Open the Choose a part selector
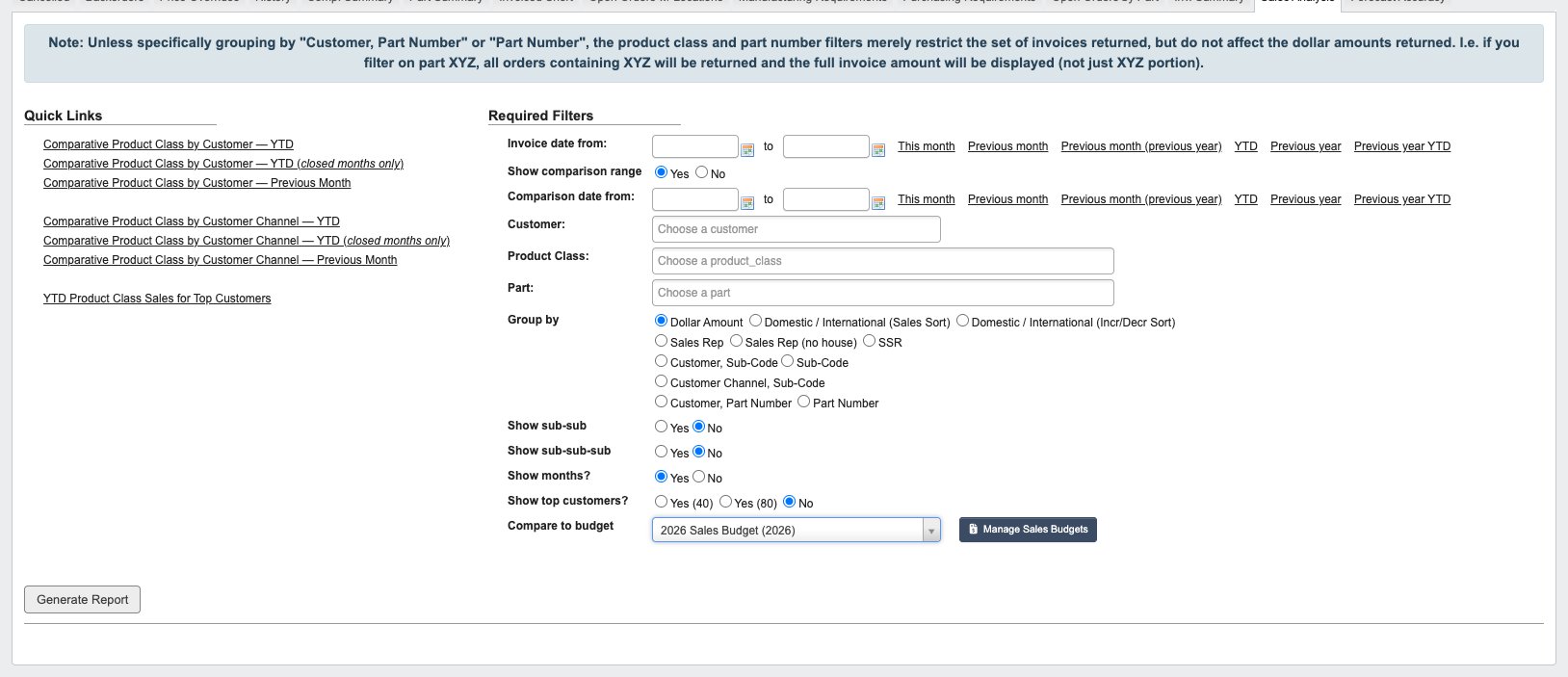1568x677 pixels. point(883,293)
